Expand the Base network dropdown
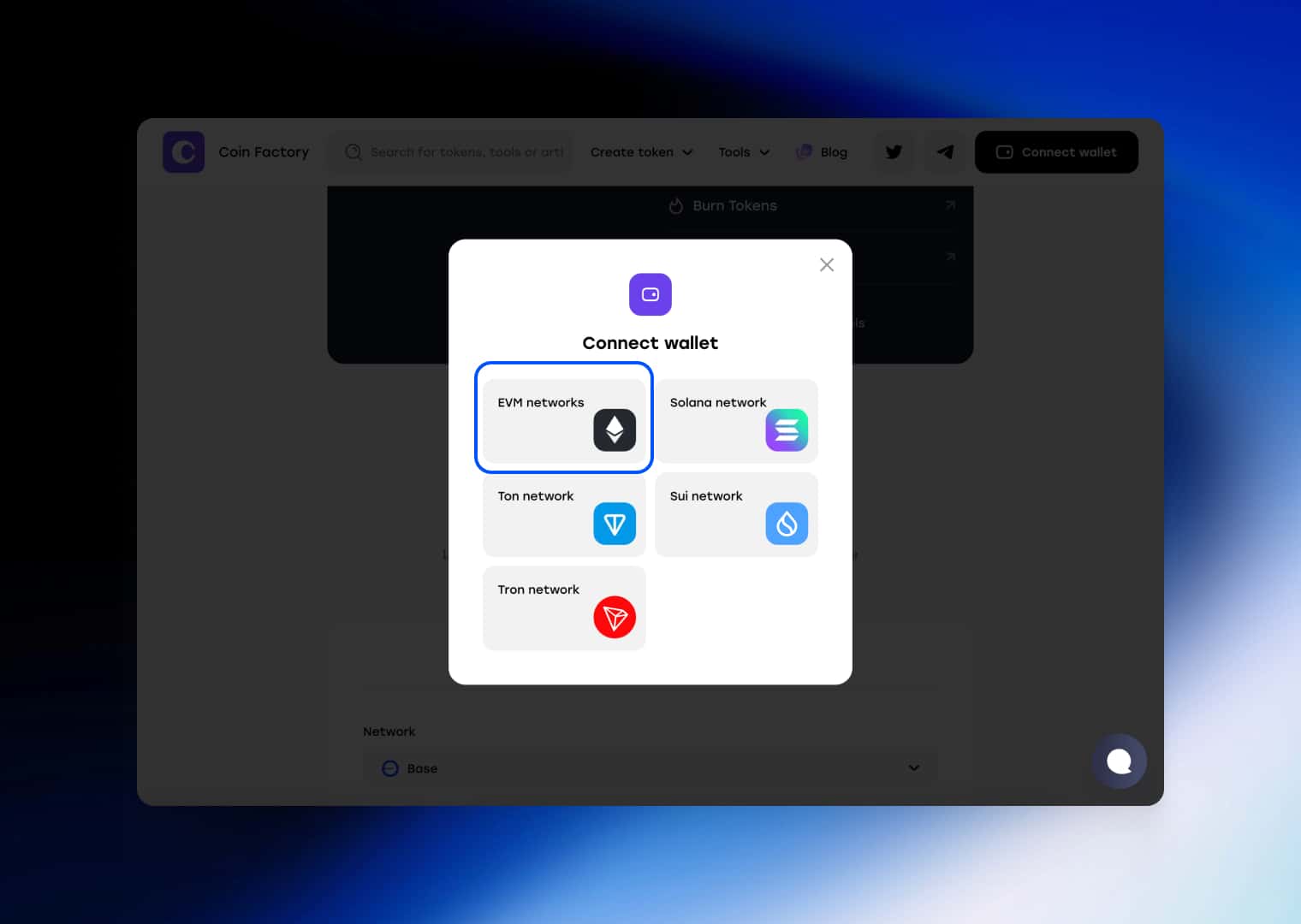The height and width of the screenshot is (924, 1301). coord(650,768)
